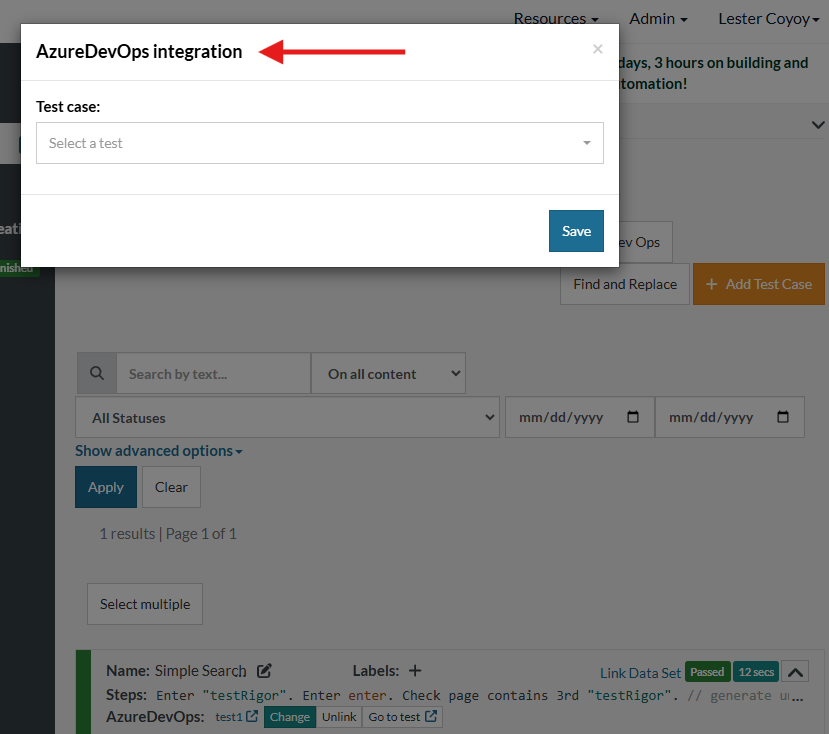Click the search magnifier icon
The image size is (829, 734).
[97, 374]
